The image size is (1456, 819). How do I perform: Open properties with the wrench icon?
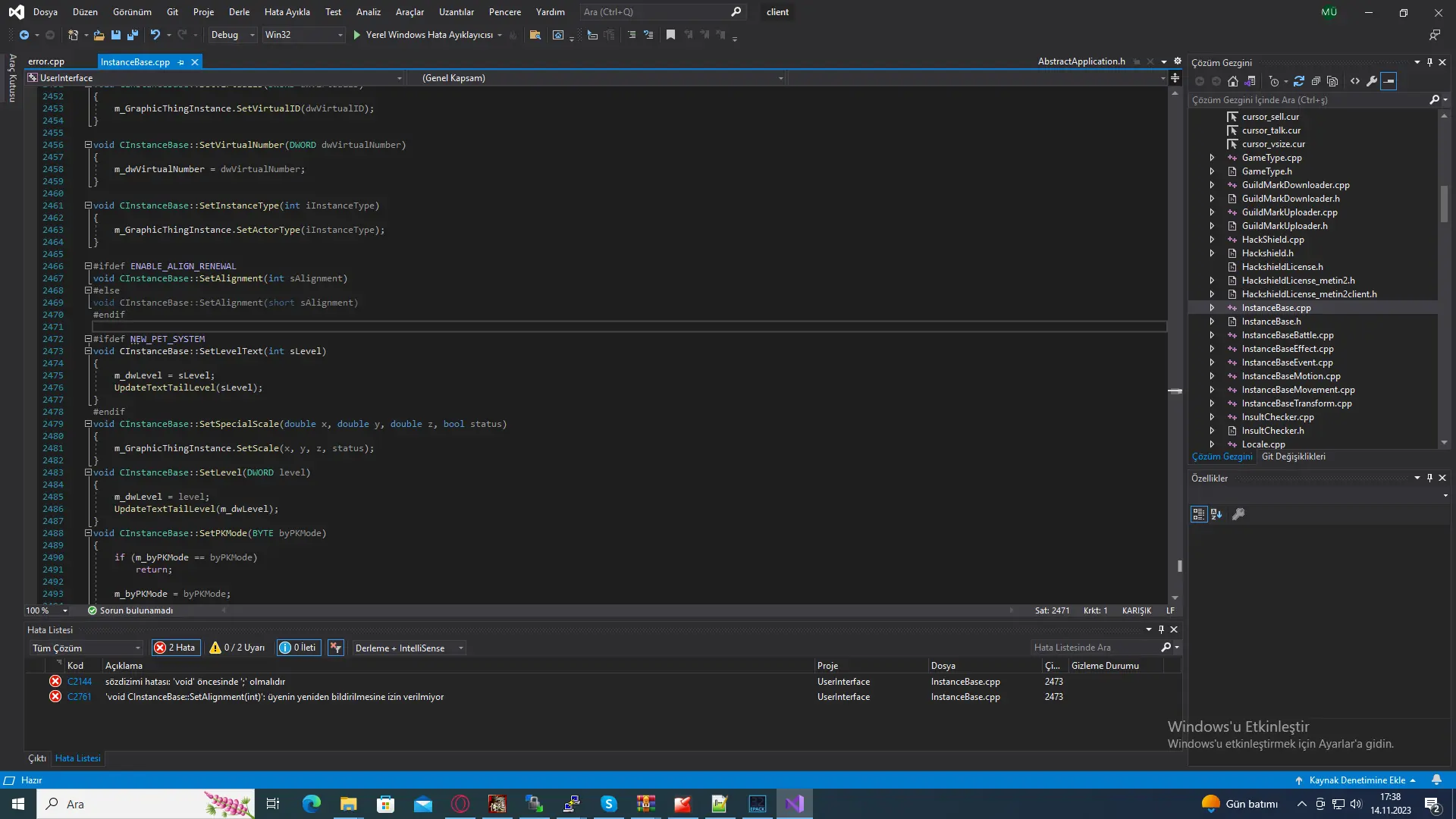pos(1372,81)
